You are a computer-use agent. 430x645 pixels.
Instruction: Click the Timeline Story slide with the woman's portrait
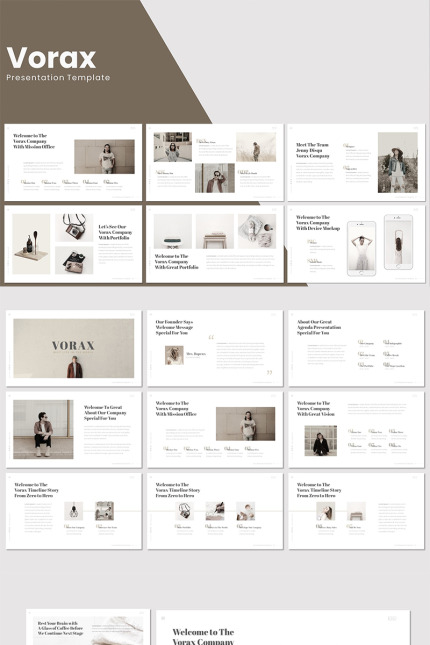[356, 511]
